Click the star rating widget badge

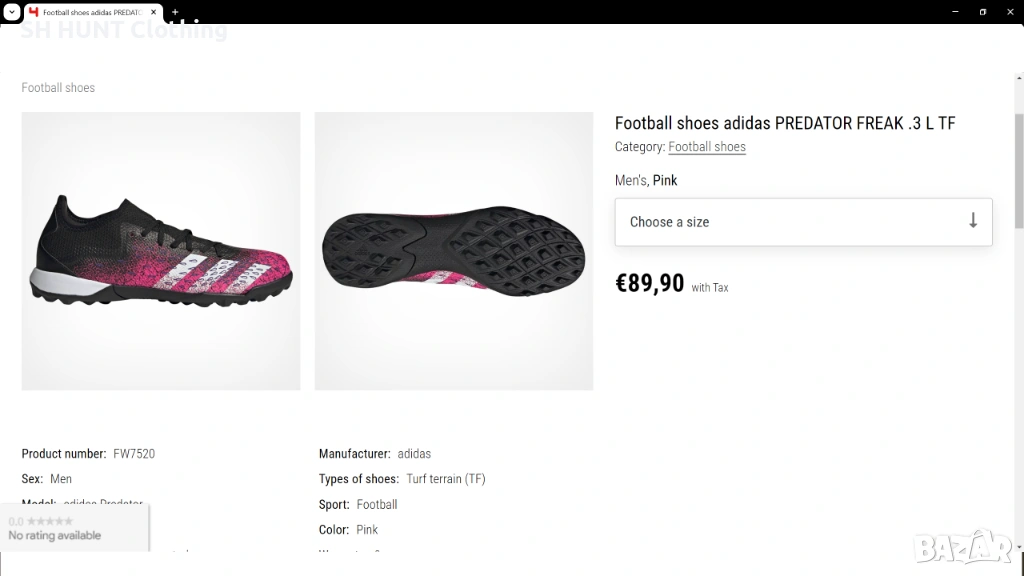coord(74,528)
